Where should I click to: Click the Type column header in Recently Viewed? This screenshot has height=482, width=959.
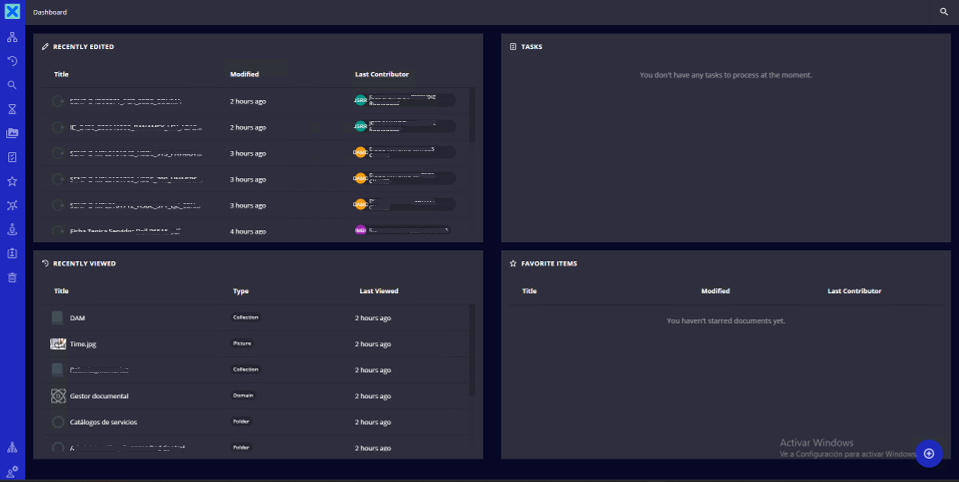[x=240, y=291]
